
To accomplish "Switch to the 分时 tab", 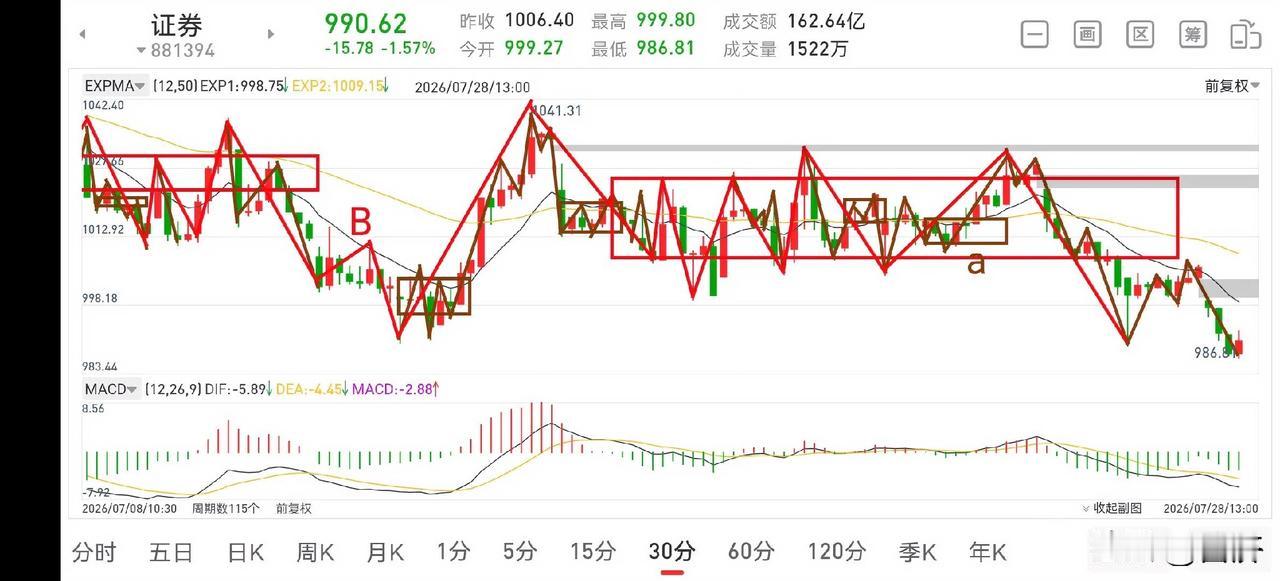I will (x=94, y=551).
